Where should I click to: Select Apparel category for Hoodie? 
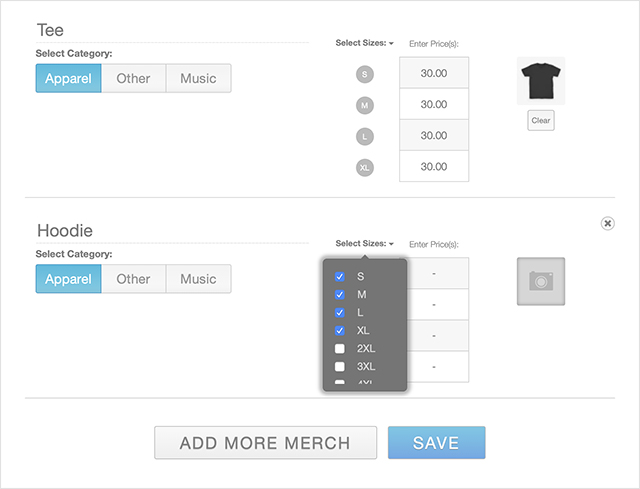click(x=68, y=279)
